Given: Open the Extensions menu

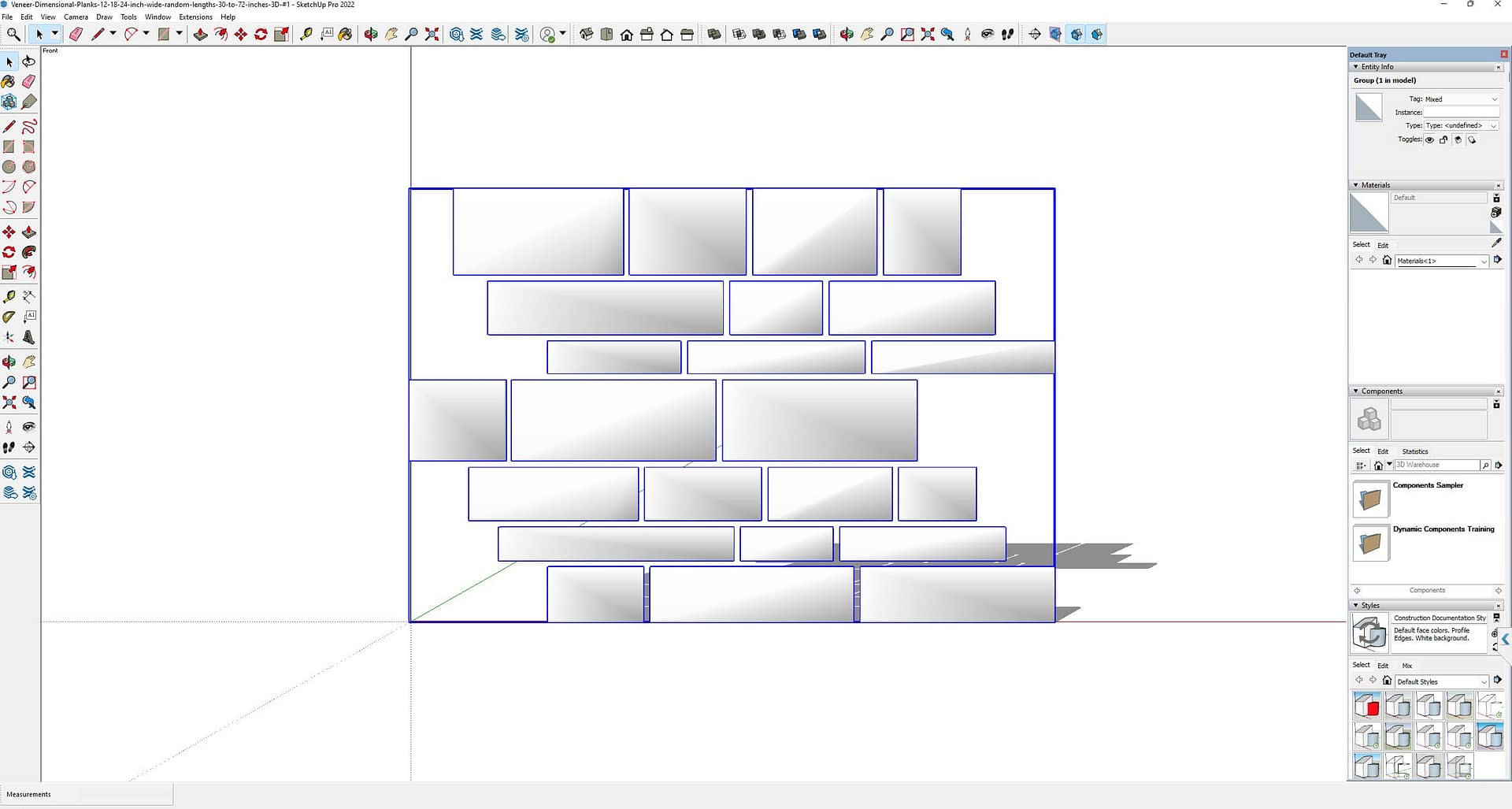Looking at the screenshot, I should 195,17.
